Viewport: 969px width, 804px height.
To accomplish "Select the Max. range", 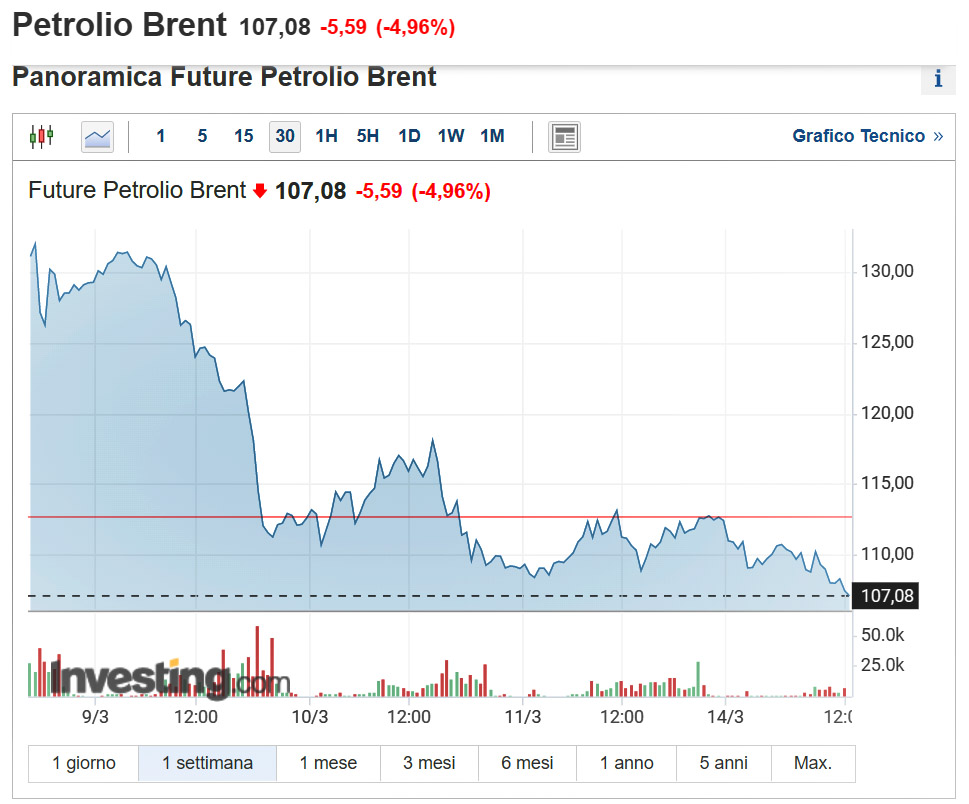I will click(813, 763).
